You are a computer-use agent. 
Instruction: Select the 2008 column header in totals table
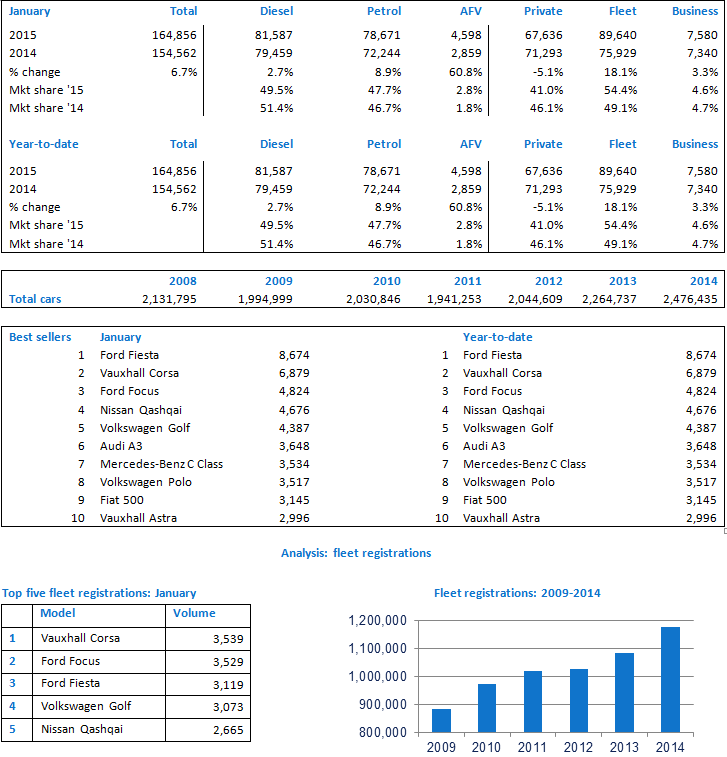182,281
